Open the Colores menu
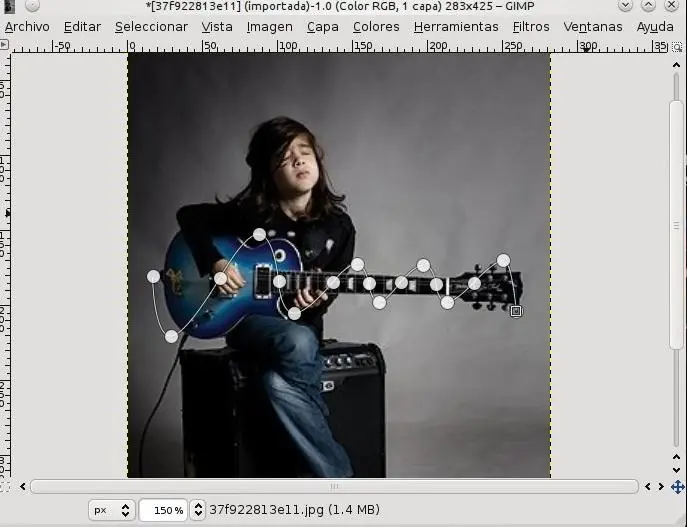Screen dimensions: 687x527 tap(376, 27)
